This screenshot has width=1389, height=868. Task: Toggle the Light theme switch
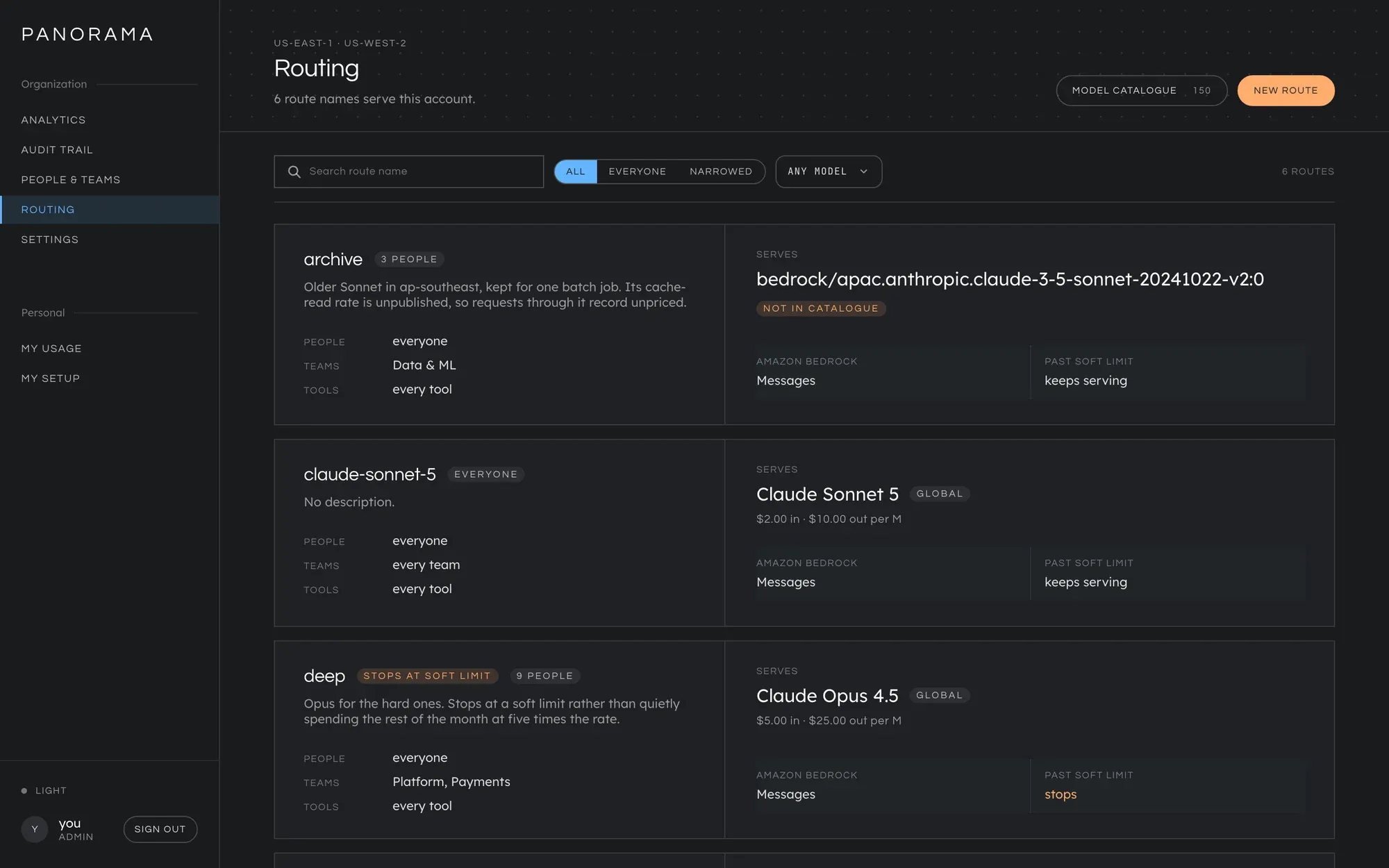(x=44, y=791)
